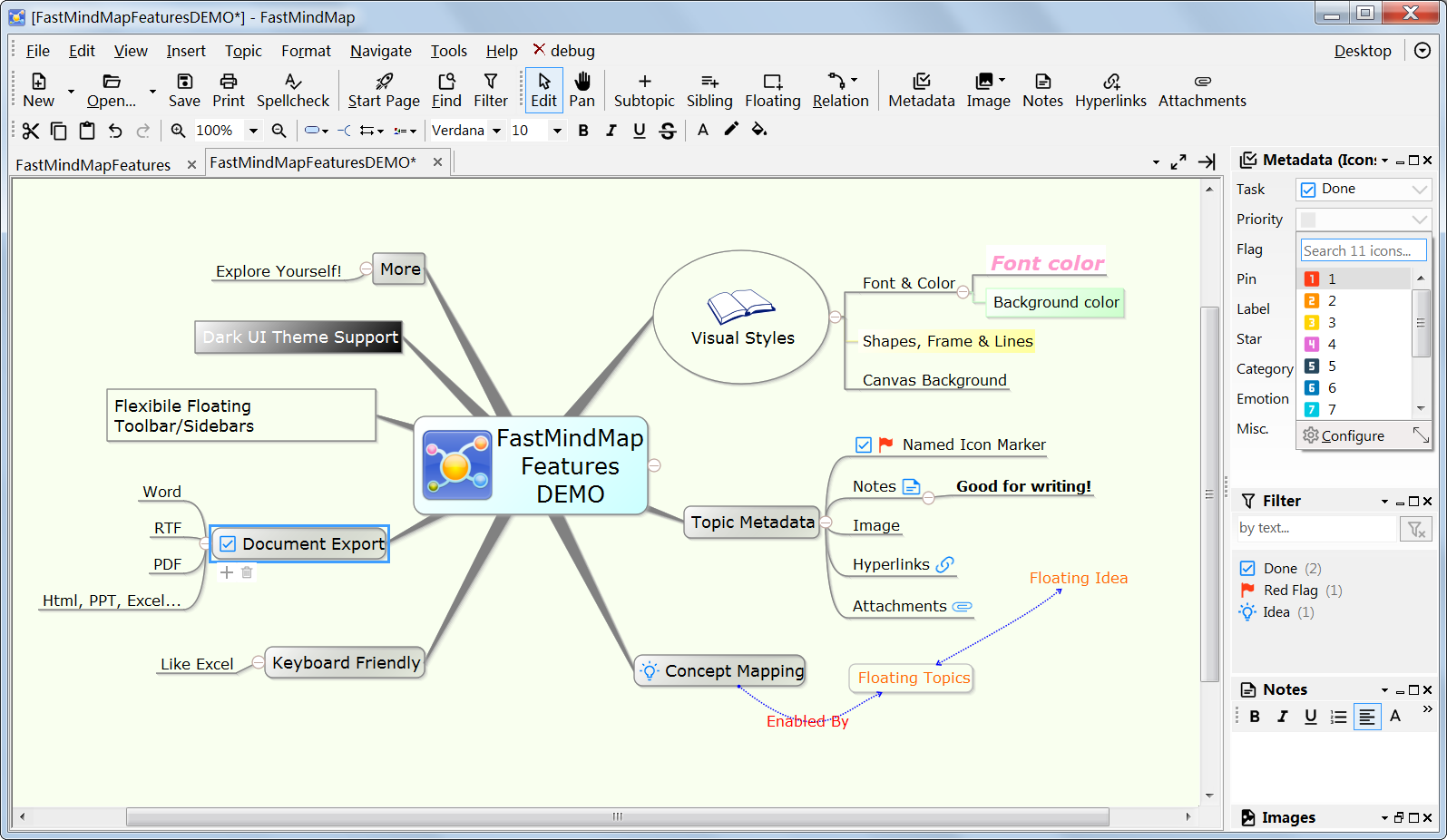Viewport: 1447px width, 840px height.
Task: Add a Sibling topic
Action: click(x=709, y=90)
